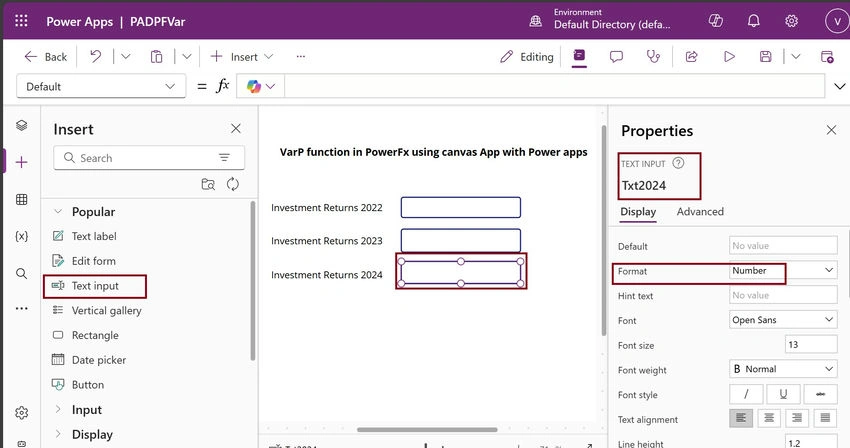Click the get more components icon

208,184
